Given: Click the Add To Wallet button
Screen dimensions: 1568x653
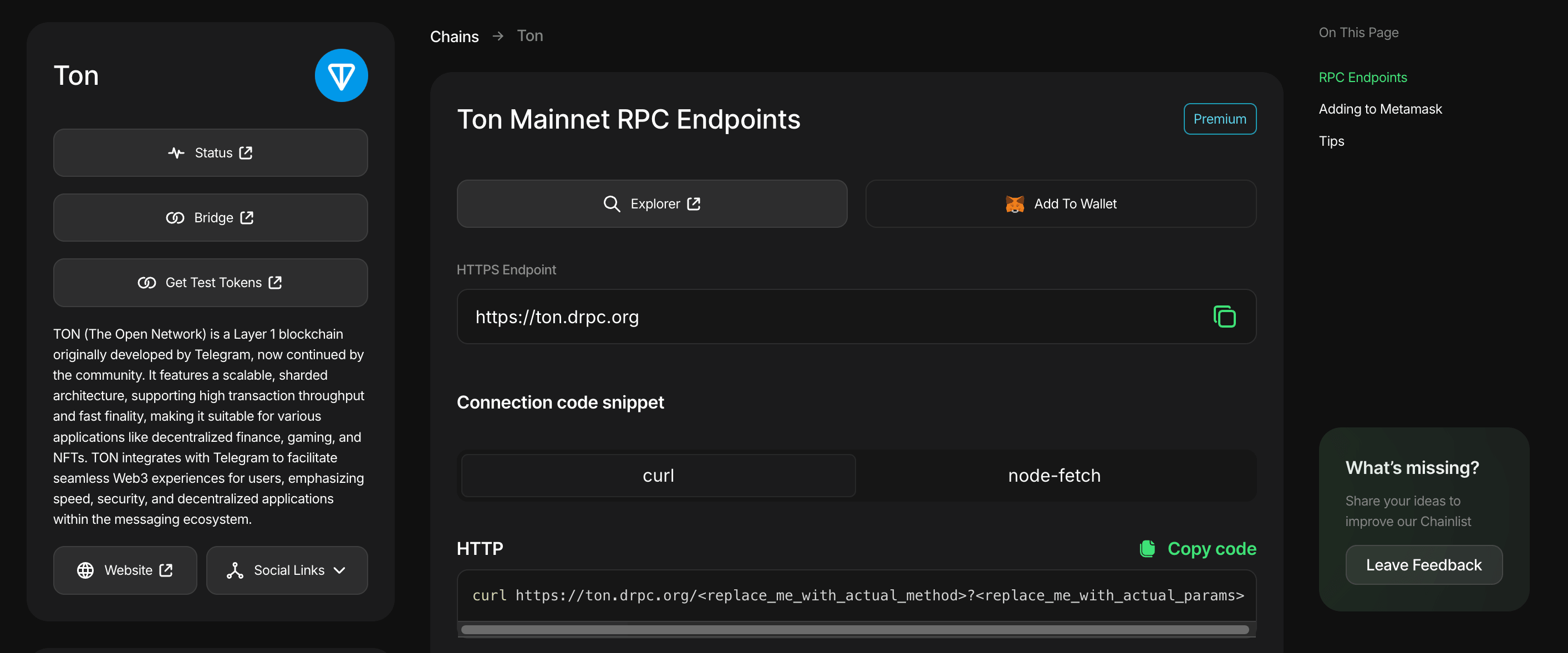Looking at the screenshot, I should 1060,204.
